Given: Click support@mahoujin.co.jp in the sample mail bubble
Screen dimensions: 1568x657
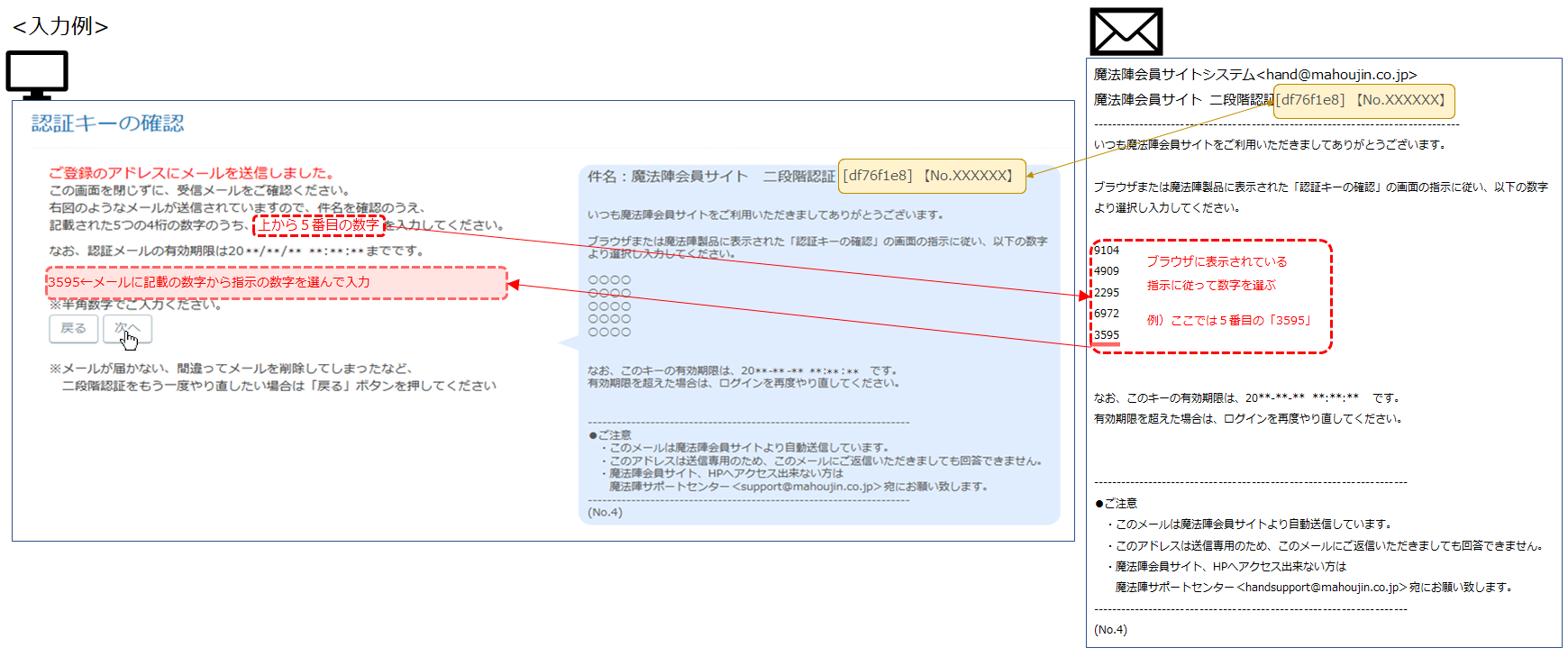Looking at the screenshot, I should (x=807, y=487).
